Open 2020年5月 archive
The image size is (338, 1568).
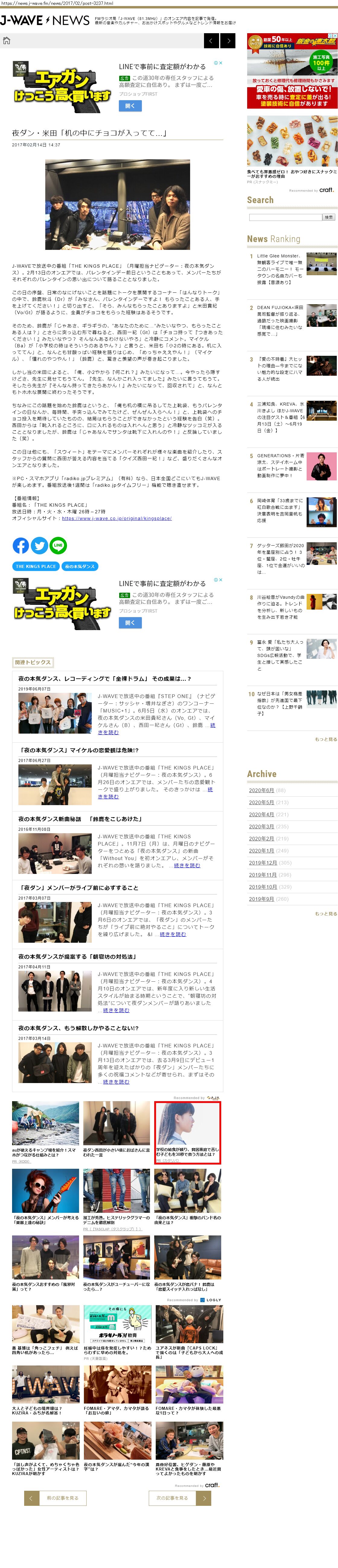(x=261, y=802)
